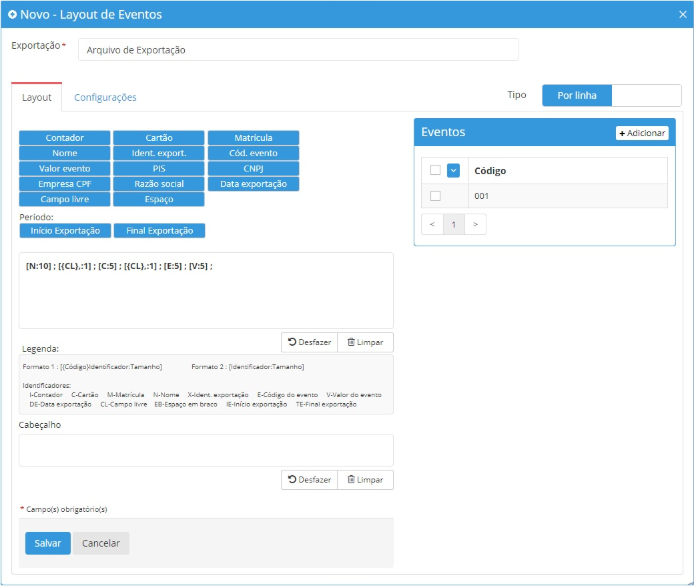Image resolution: width=694 pixels, height=587 pixels.
Task: Click Desfazer under the layout text area
Action: pos(309,342)
